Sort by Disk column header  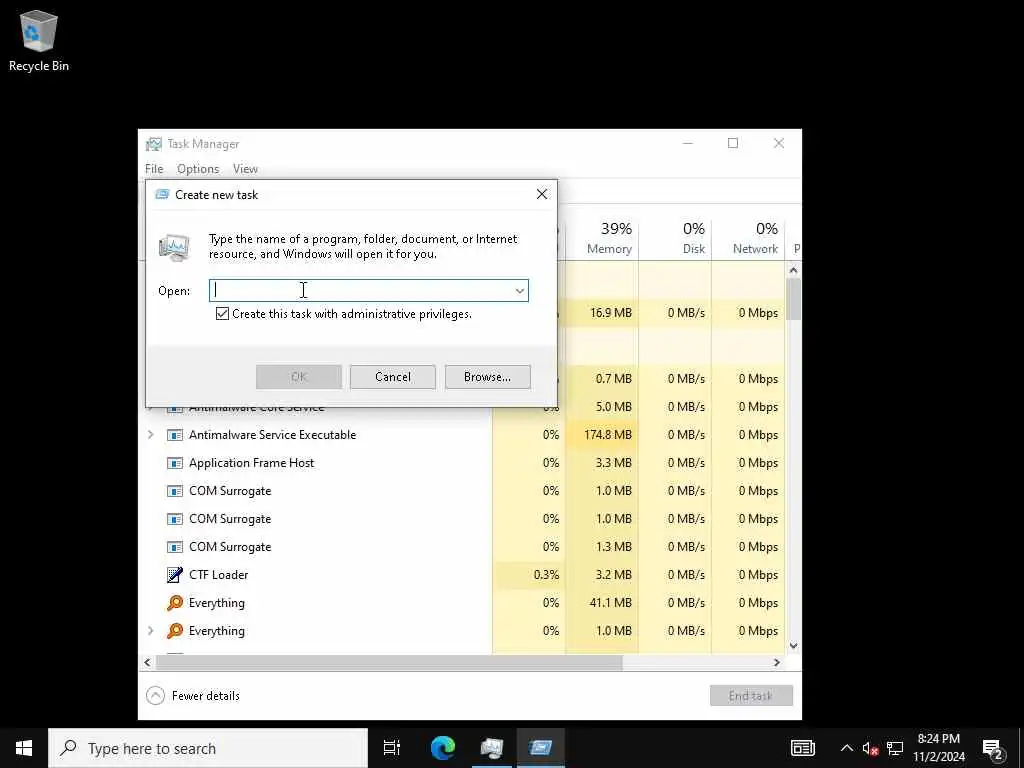coord(675,239)
